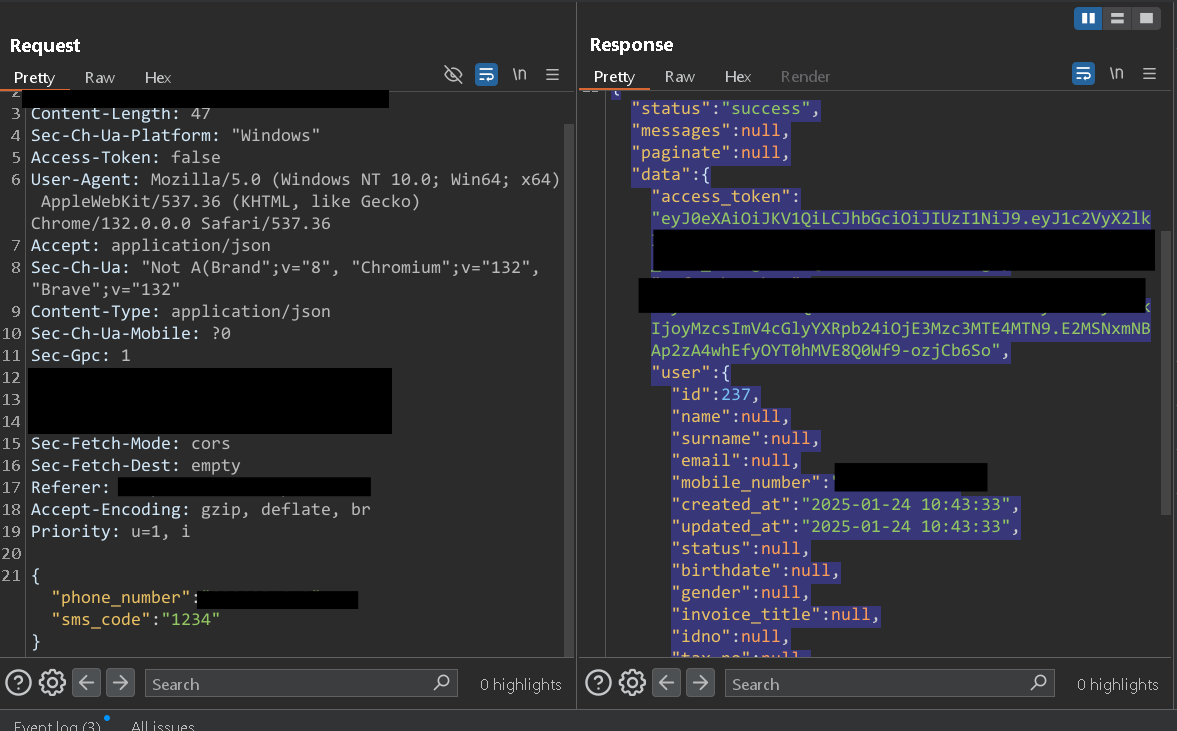Select combined single-pane layout icon
This screenshot has width=1177, height=731.
pos(1146,18)
